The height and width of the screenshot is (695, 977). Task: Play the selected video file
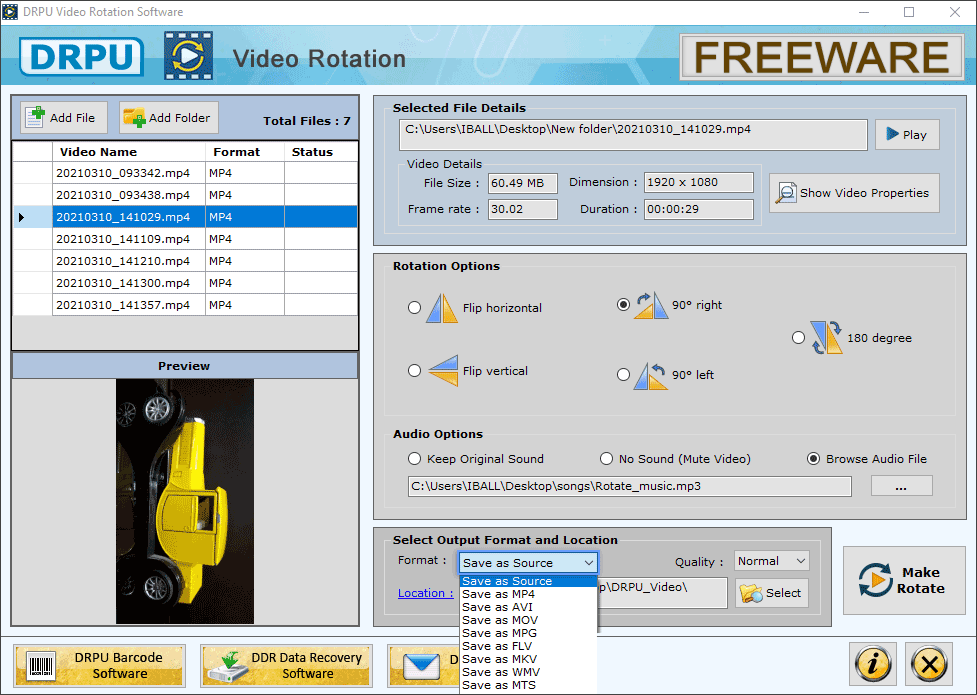tap(907, 135)
